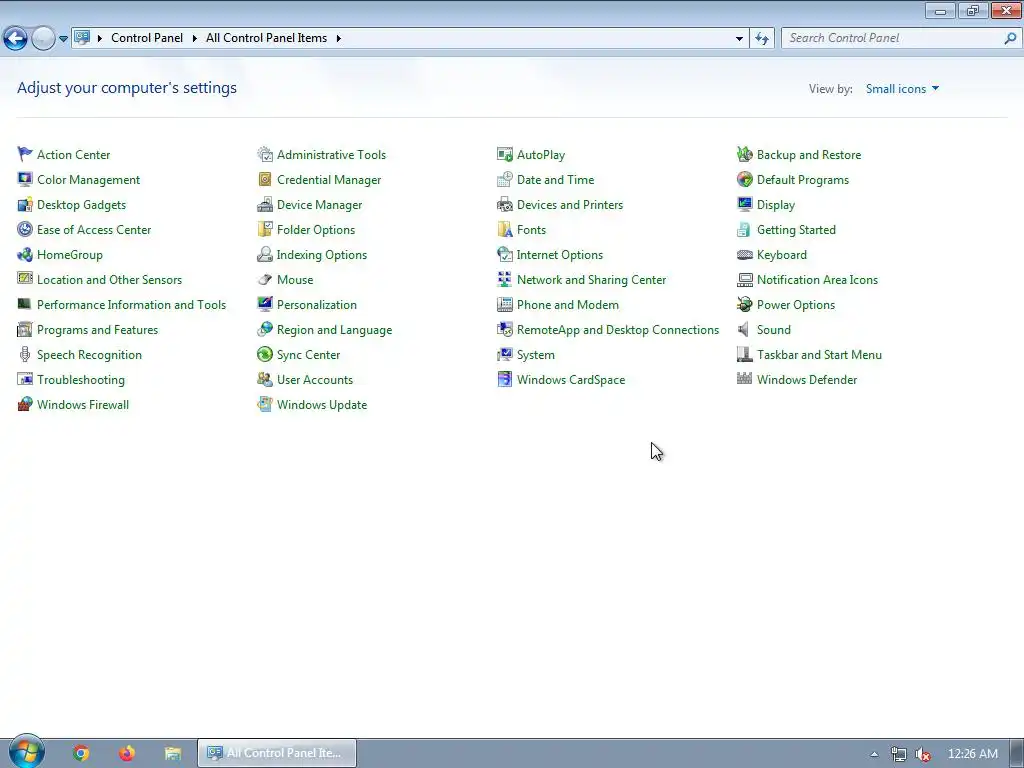Screen dimensions: 1024x768
Task: Open the System item
Action: tap(536, 355)
